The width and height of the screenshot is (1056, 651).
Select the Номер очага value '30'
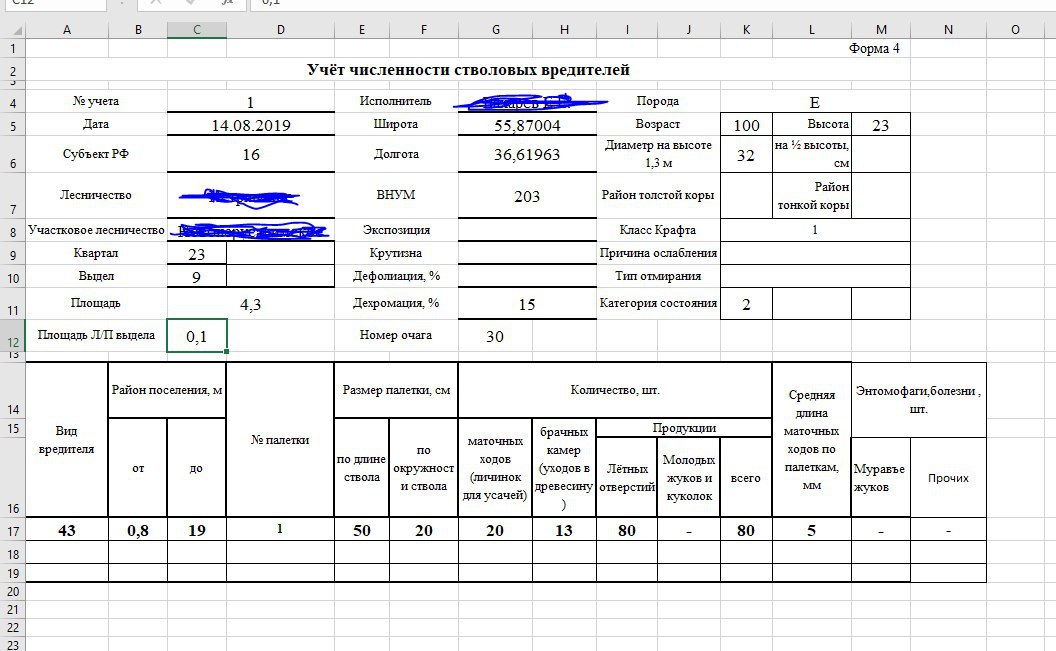coord(495,336)
